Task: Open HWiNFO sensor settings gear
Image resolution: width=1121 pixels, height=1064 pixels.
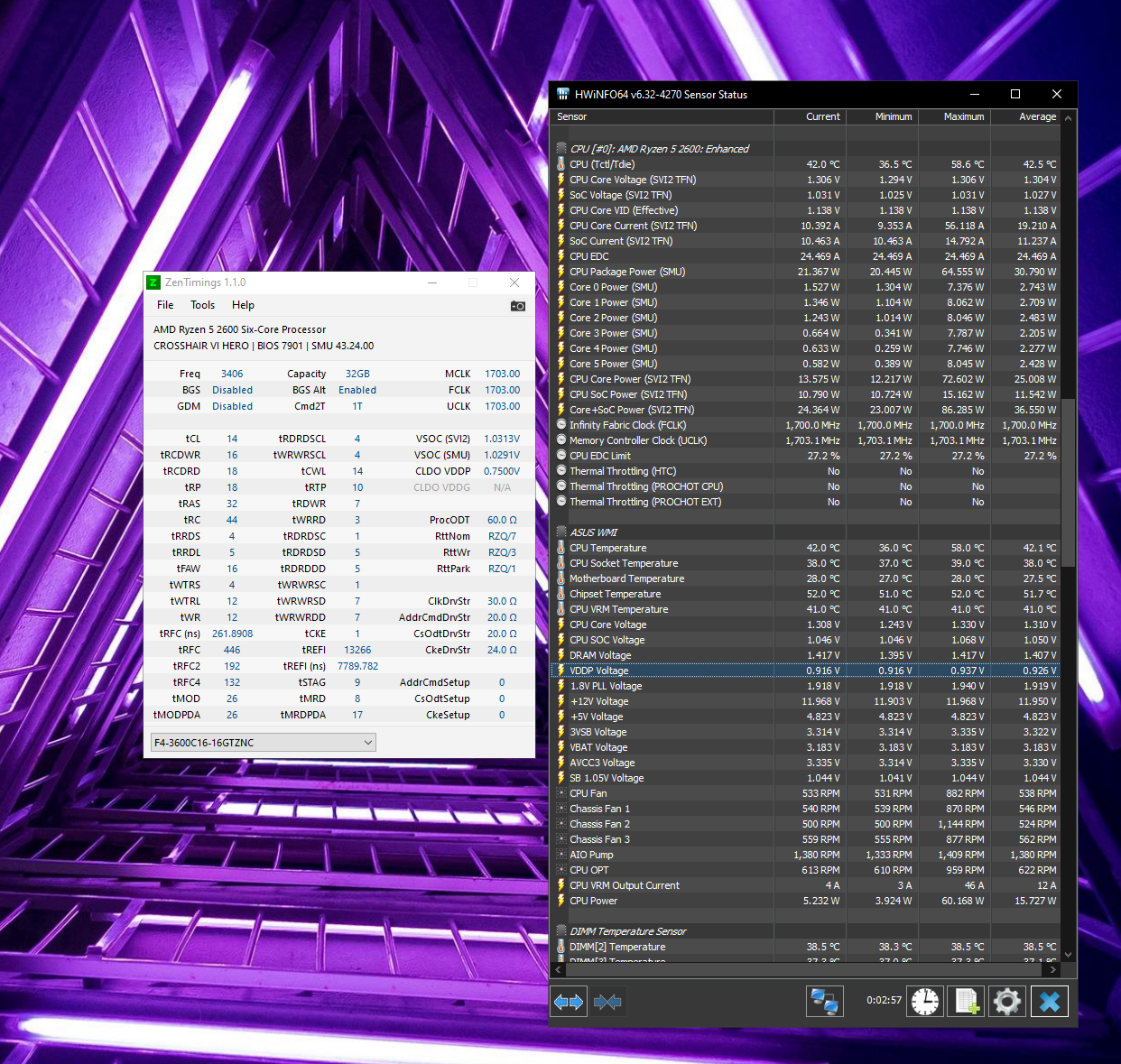Action: [x=1007, y=1001]
